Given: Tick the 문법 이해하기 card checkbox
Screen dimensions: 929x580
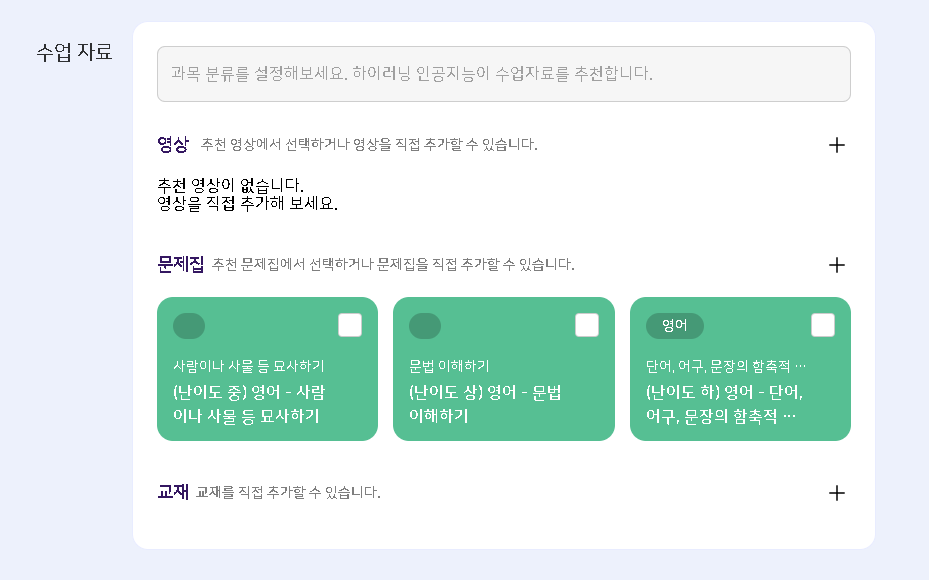Looking at the screenshot, I should point(587,325).
